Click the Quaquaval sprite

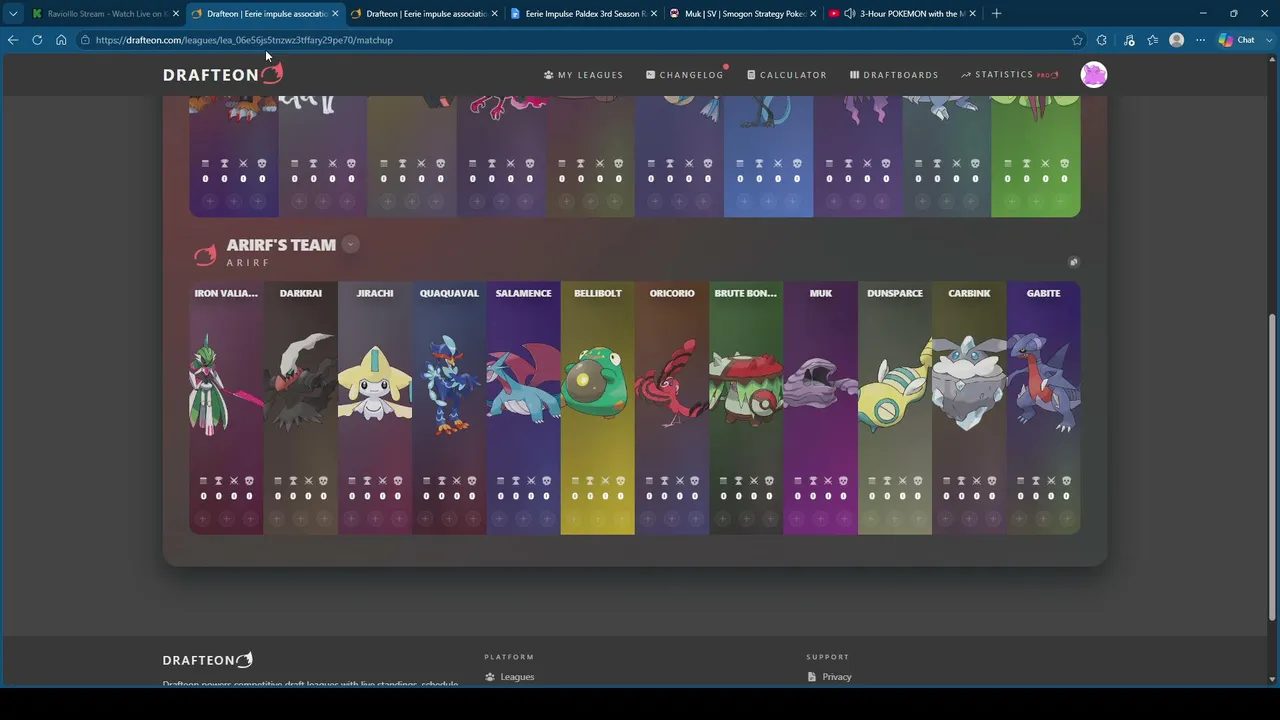[449, 385]
